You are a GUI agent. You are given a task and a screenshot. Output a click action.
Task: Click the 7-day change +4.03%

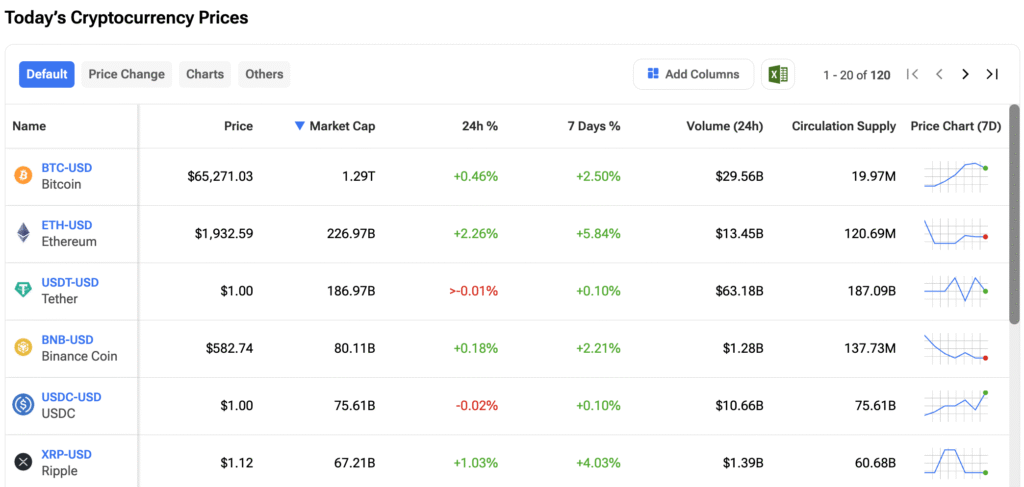(x=598, y=463)
